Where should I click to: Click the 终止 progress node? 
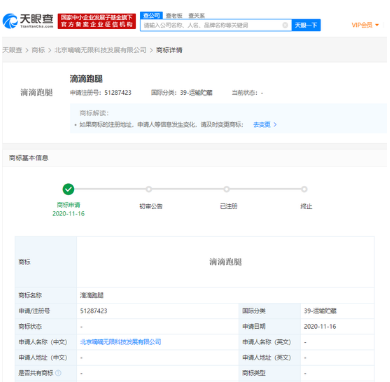coord(304,189)
